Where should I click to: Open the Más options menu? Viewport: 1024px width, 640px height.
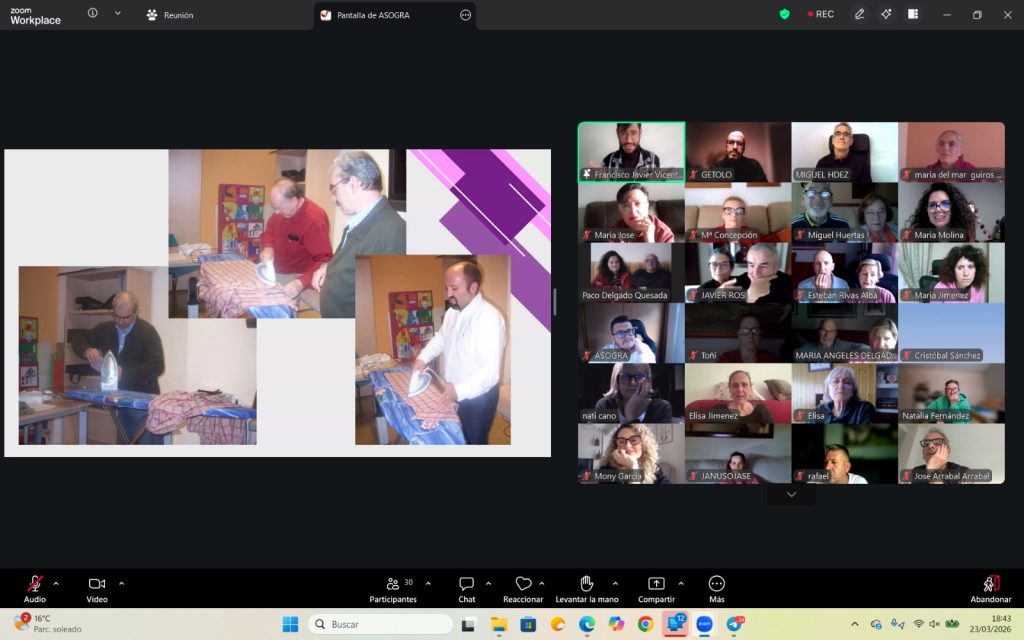point(716,584)
